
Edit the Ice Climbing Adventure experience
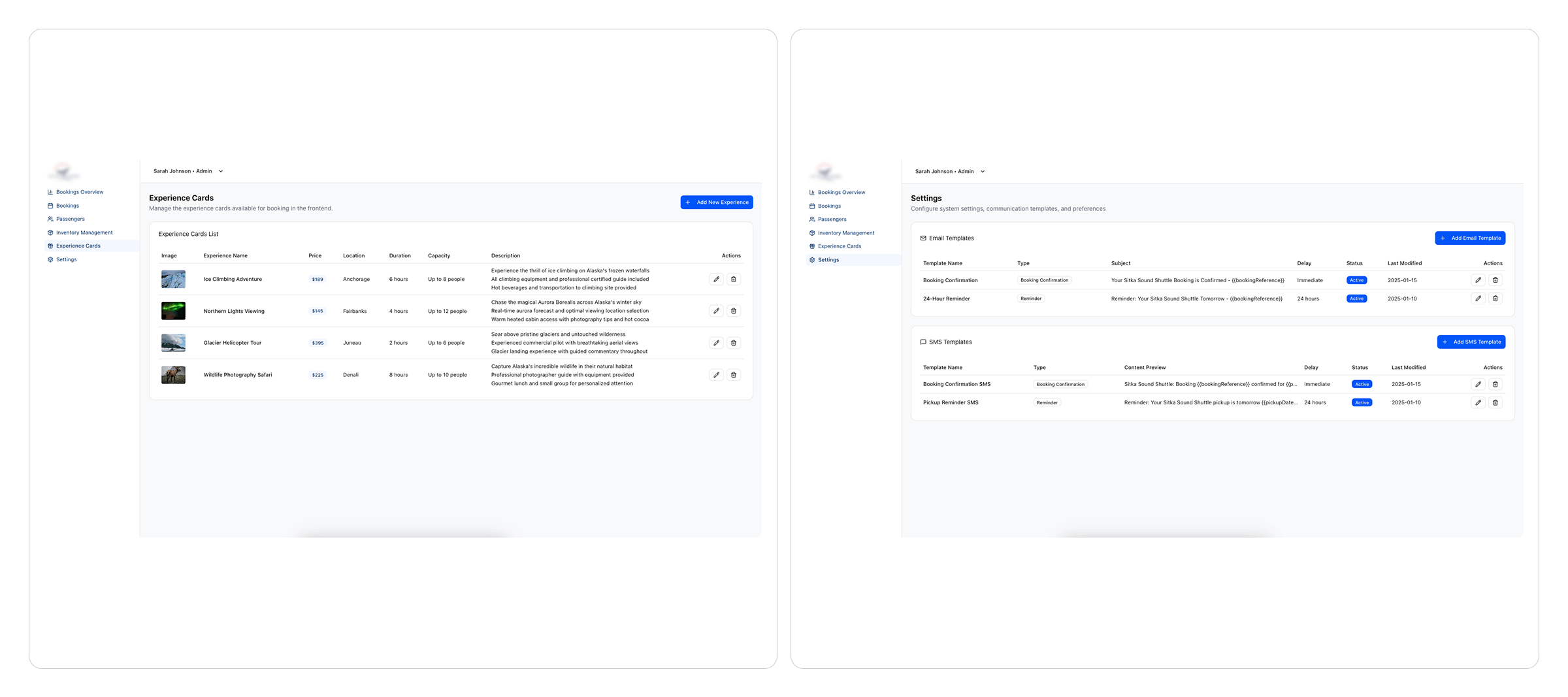point(716,279)
